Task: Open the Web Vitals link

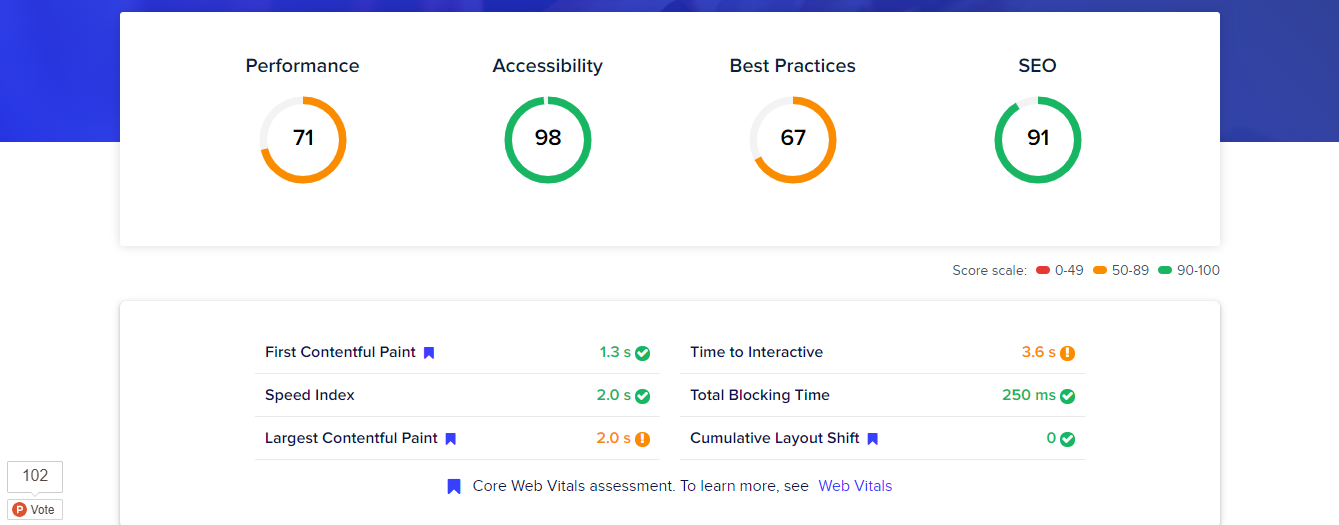Action: click(855, 486)
